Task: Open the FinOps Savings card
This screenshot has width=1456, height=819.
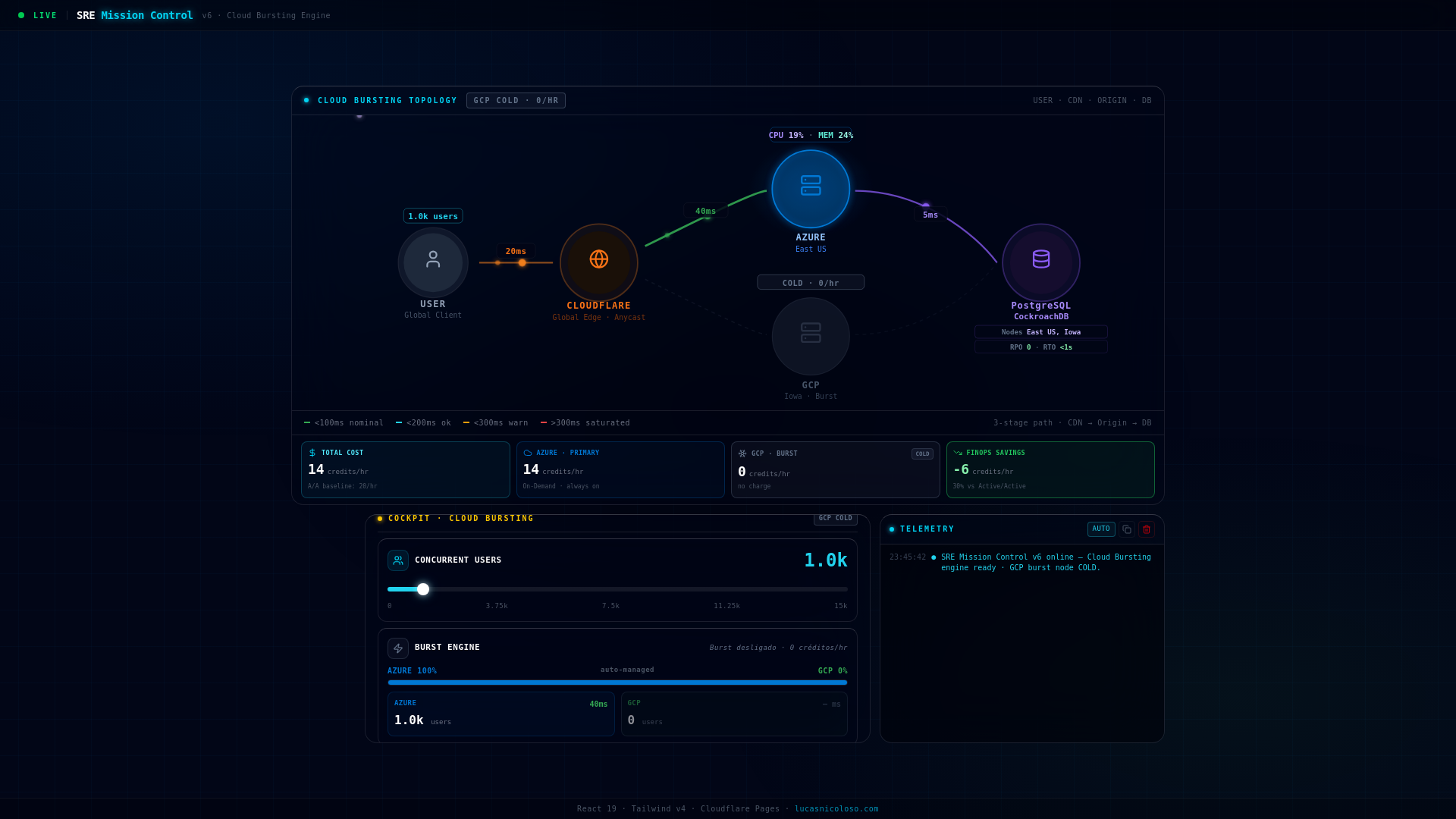Action: pos(1050,470)
